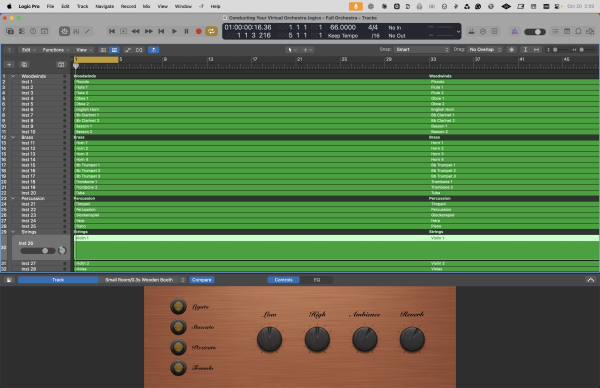Click the add track plus button
Viewport: 600px width, 388px height.
point(9,65)
